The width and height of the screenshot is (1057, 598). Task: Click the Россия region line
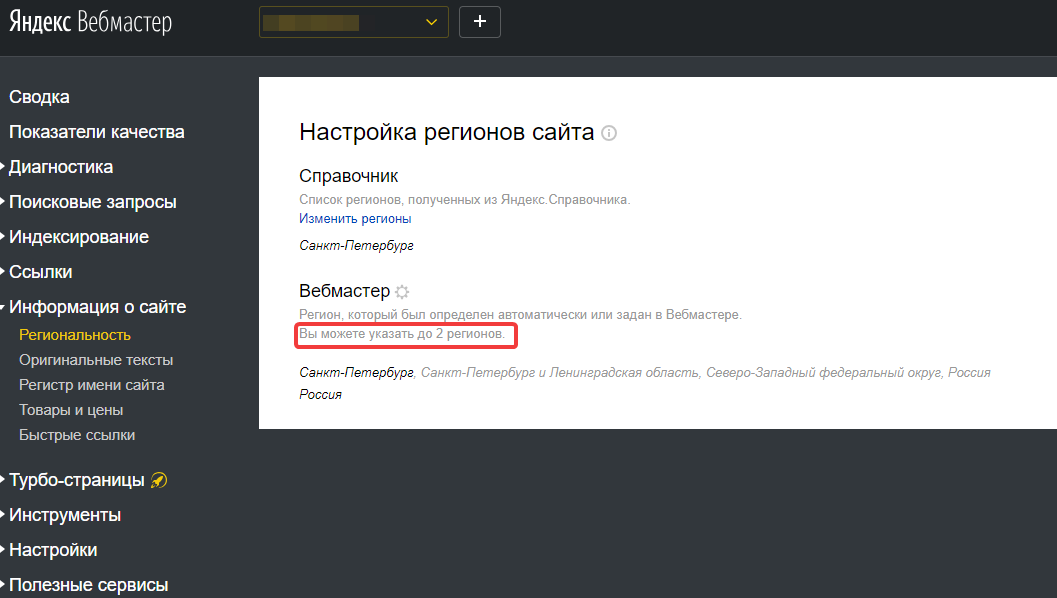[x=320, y=394]
